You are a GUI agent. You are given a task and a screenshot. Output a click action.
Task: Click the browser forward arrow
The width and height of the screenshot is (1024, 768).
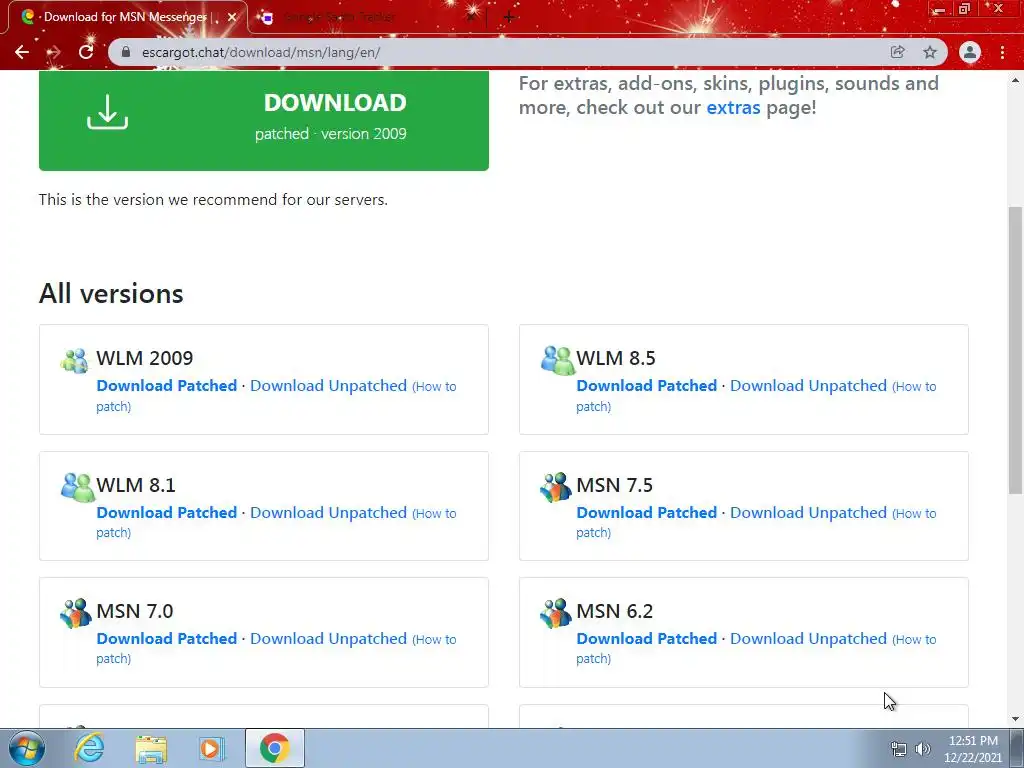54,52
